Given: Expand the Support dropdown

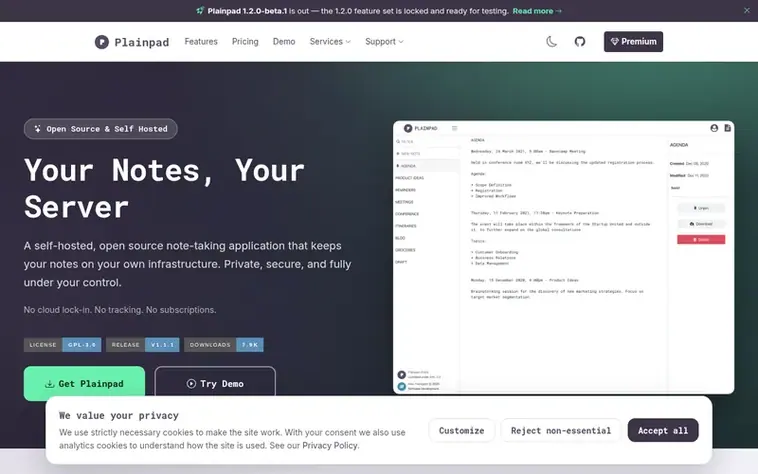Looking at the screenshot, I should tap(384, 42).
